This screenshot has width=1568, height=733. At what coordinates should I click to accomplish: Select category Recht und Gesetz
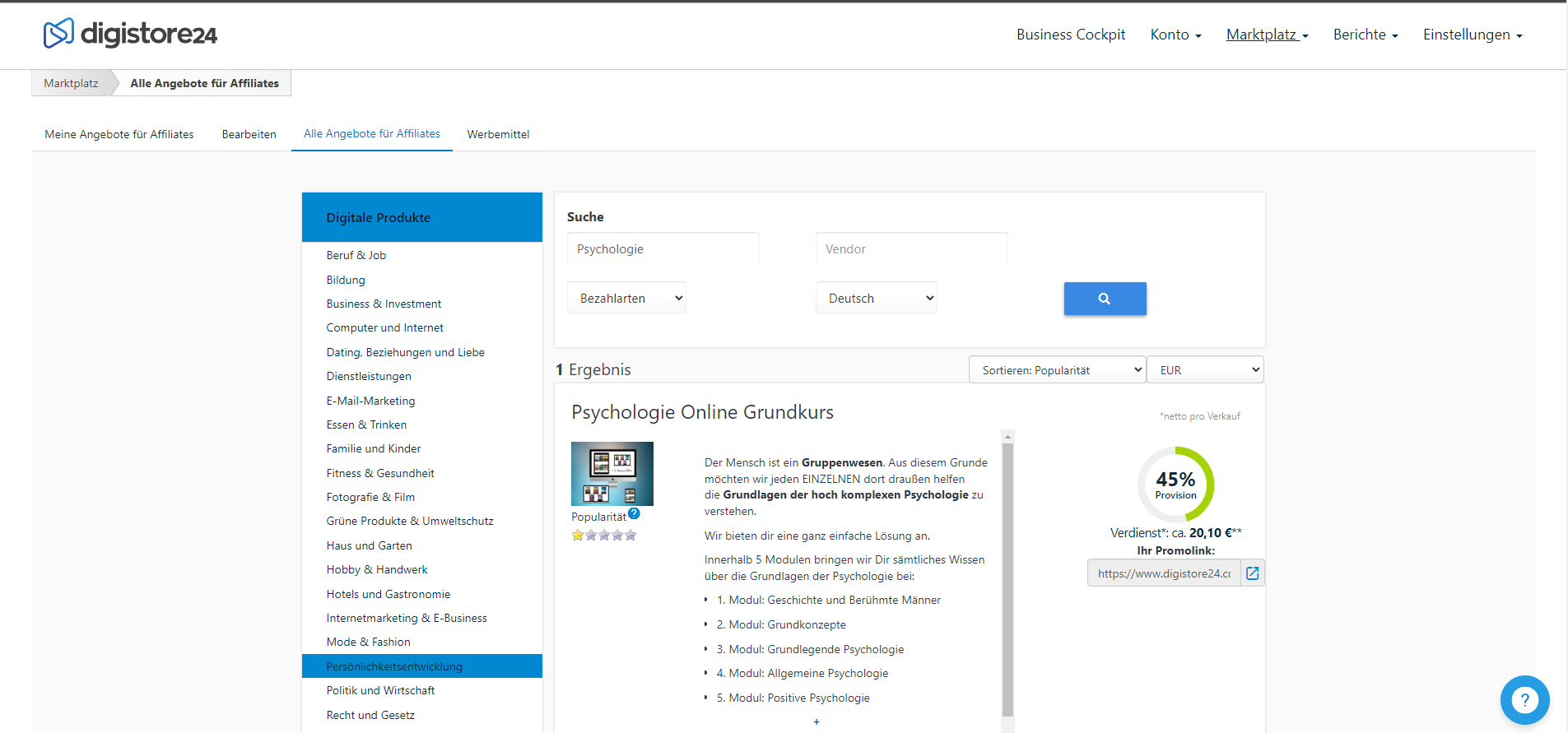370,715
